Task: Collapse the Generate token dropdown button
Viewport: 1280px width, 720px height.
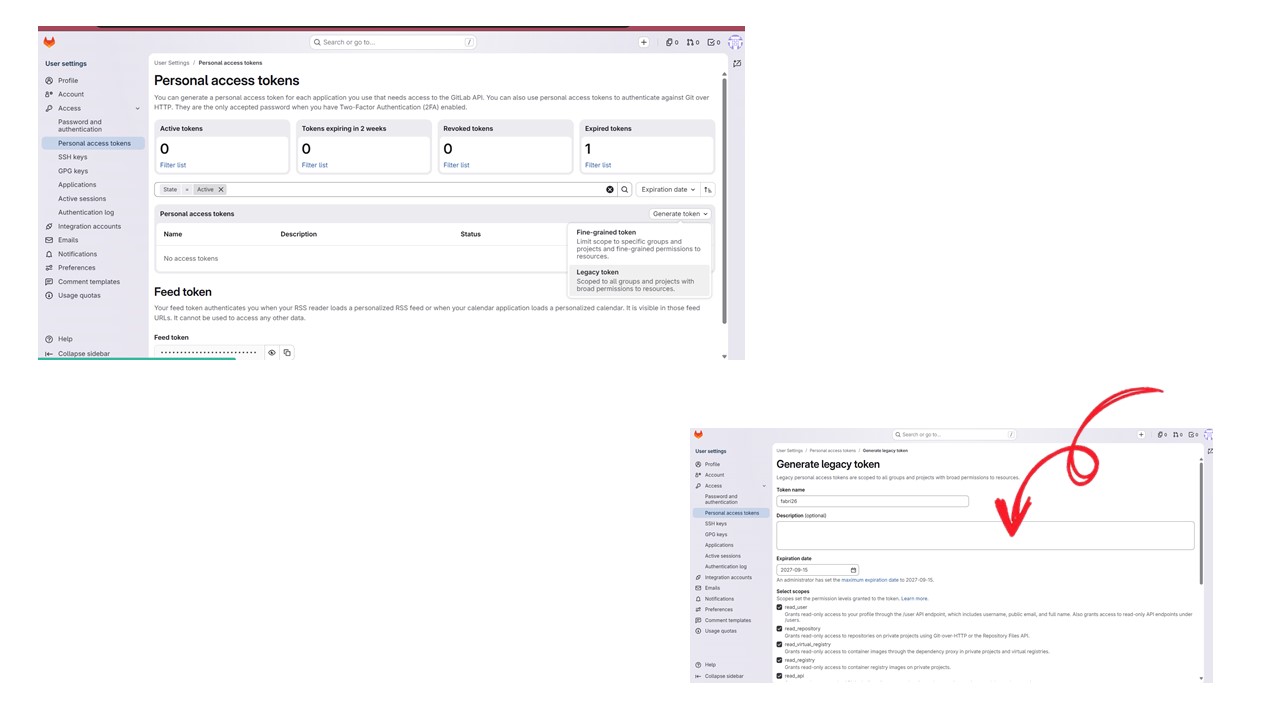Action: point(680,214)
